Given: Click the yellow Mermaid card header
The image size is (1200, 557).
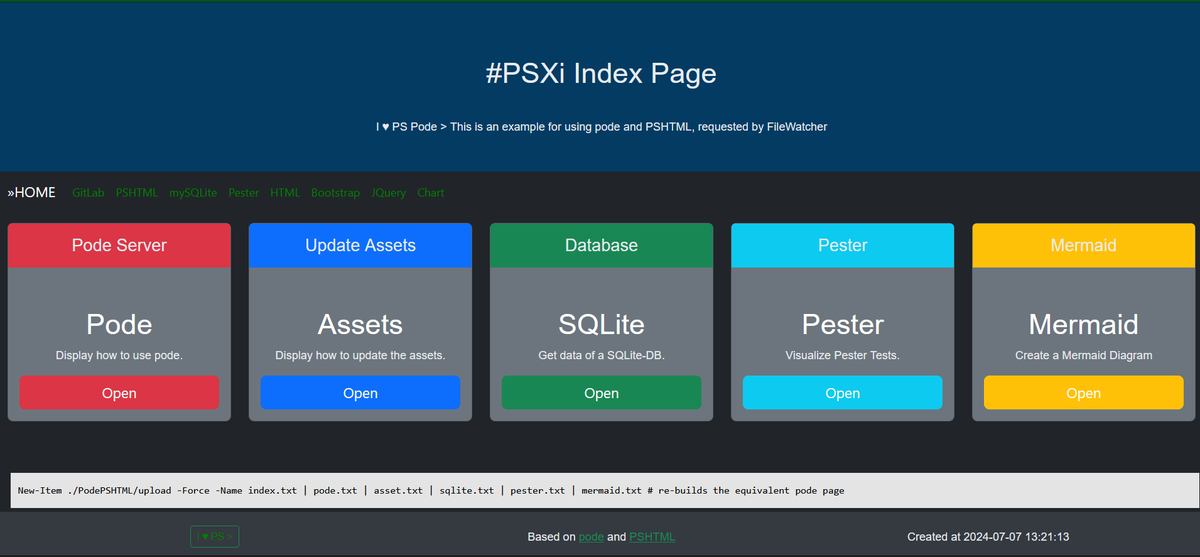Looking at the screenshot, I should (x=1083, y=245).
